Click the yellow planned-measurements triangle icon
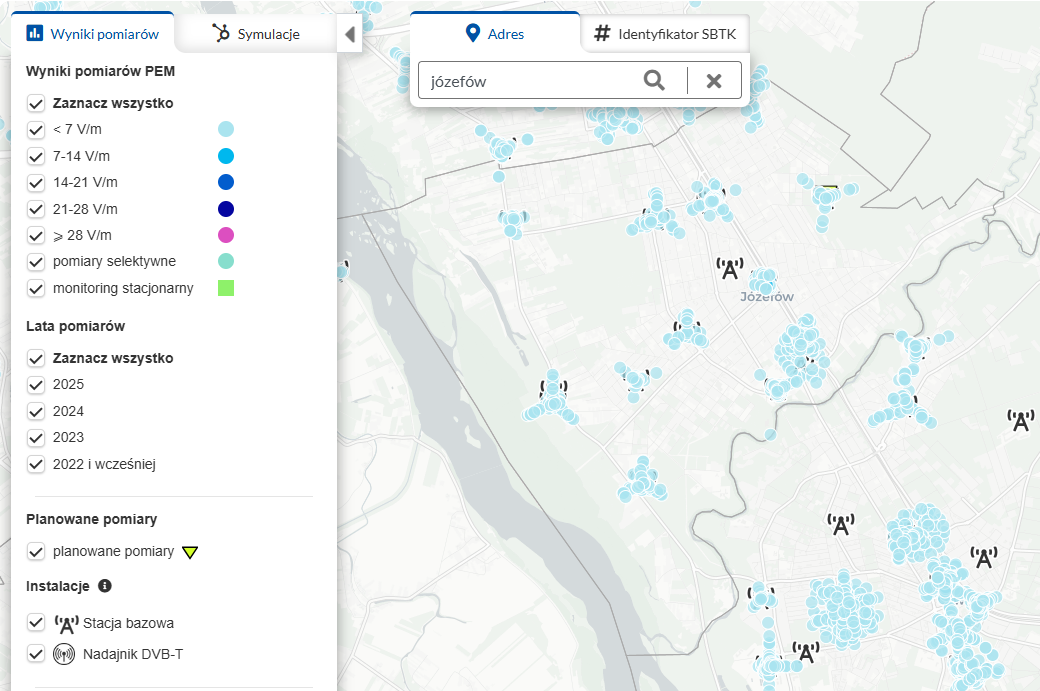Image resolution: width=1040 pixels, height=691 pixels. pyautogui.click(x=190, y=552)
